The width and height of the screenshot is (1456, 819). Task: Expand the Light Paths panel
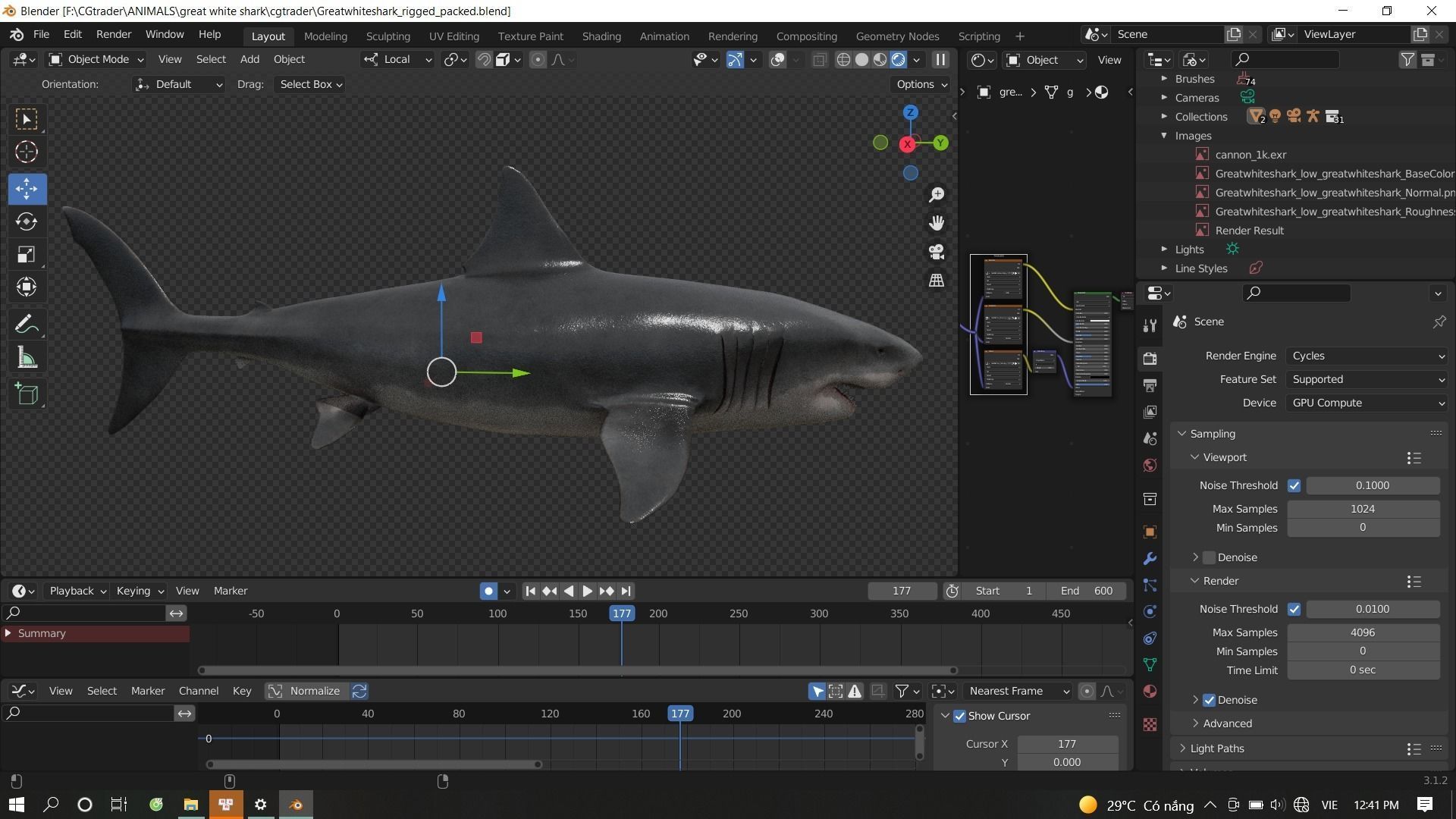(1216, 749)
